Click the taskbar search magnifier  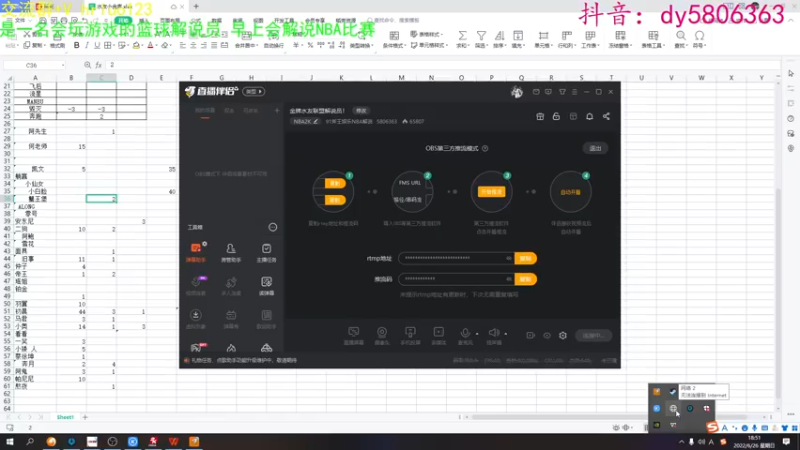coord(30,442)
